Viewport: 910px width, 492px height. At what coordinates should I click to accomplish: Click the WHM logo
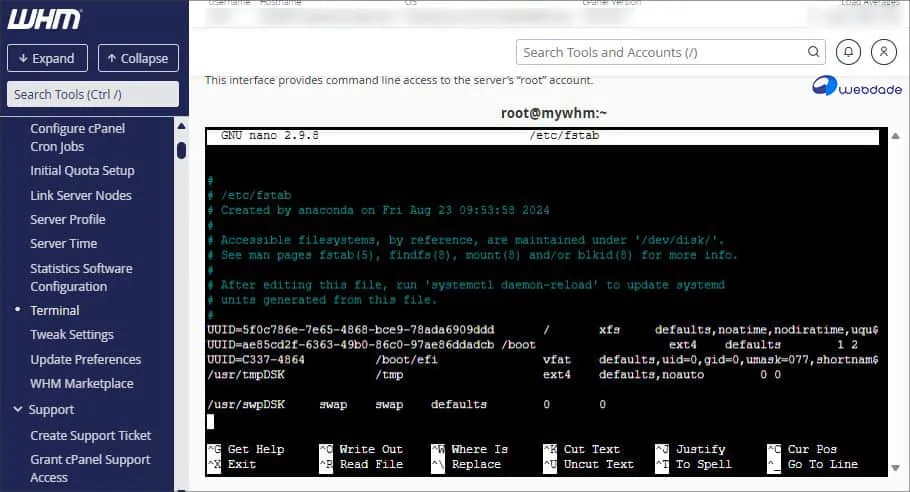tap(45, 19)
